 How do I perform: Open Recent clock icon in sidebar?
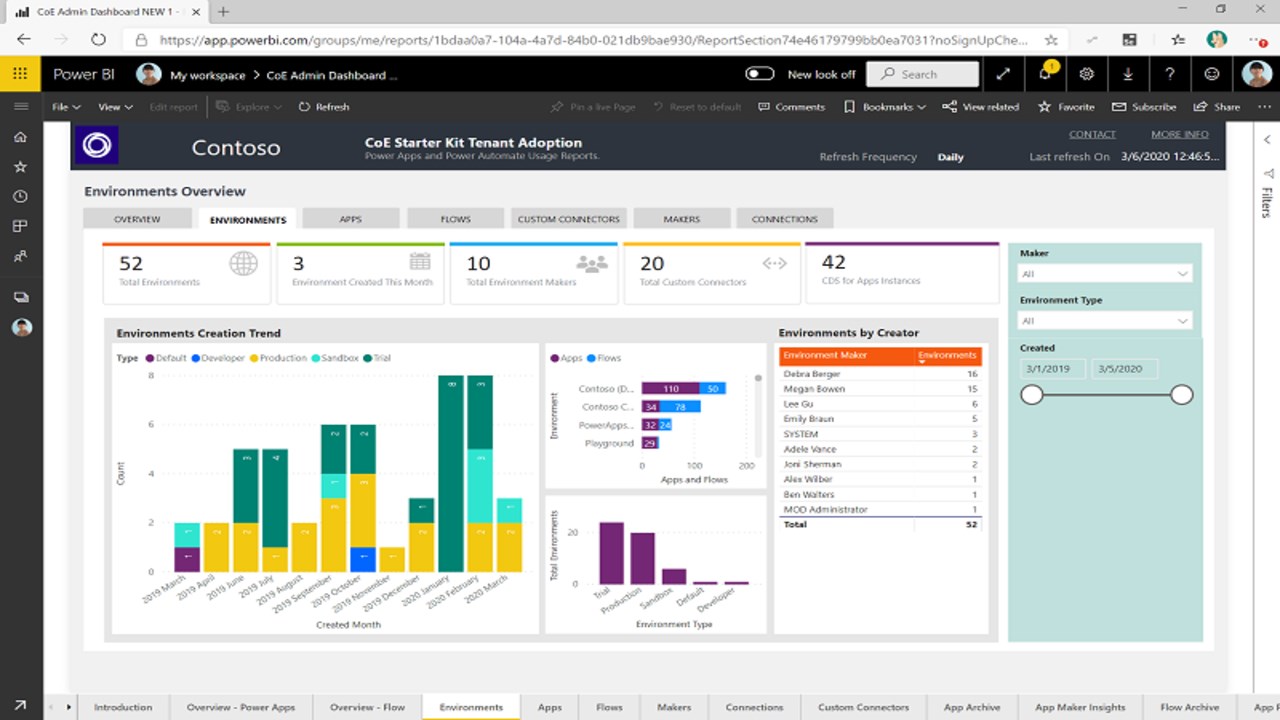(20, 197)
